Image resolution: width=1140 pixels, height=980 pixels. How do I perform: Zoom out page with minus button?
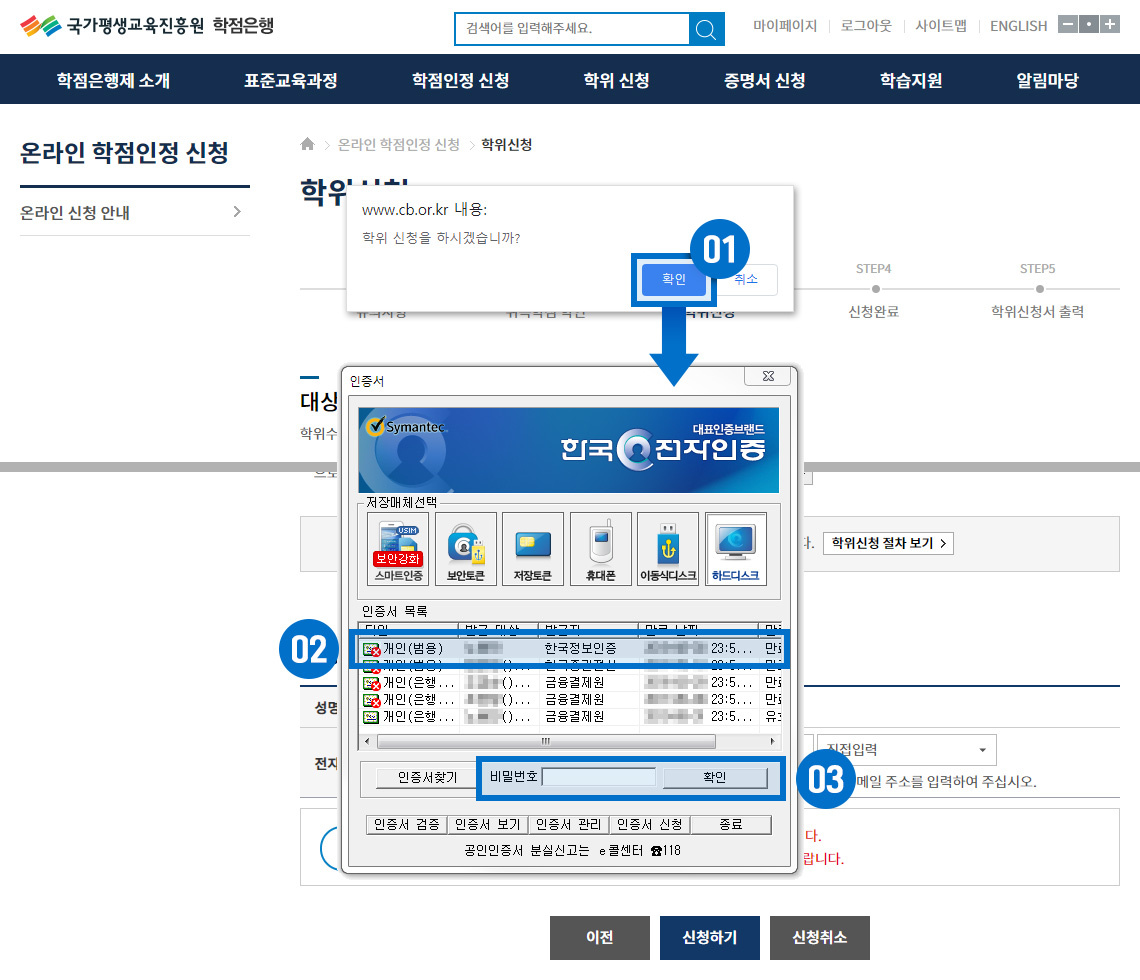pyautogui.click(x=1068, y=25)
